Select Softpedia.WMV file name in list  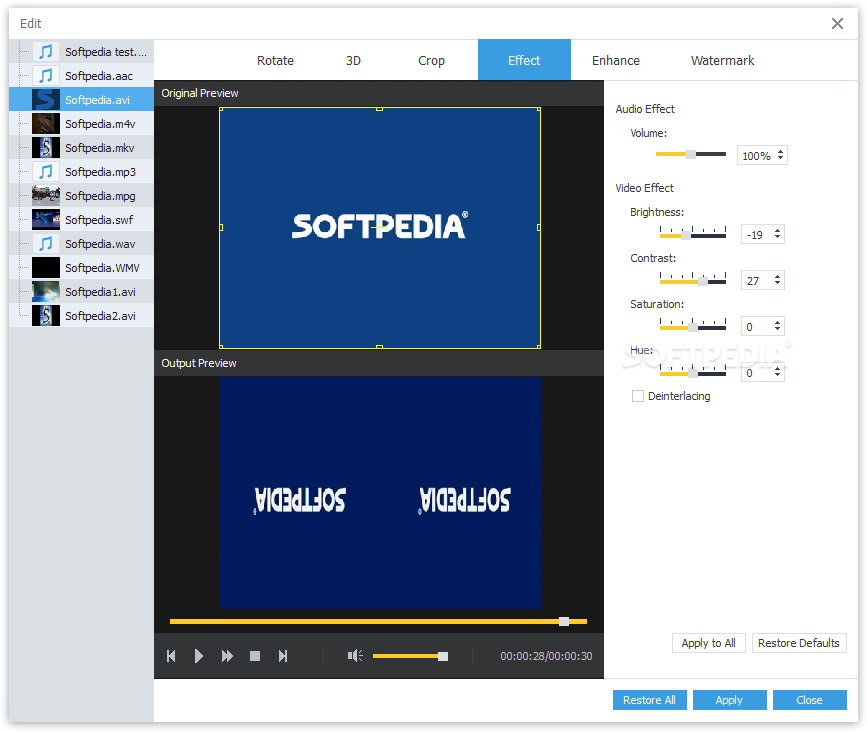coord(102,268)
